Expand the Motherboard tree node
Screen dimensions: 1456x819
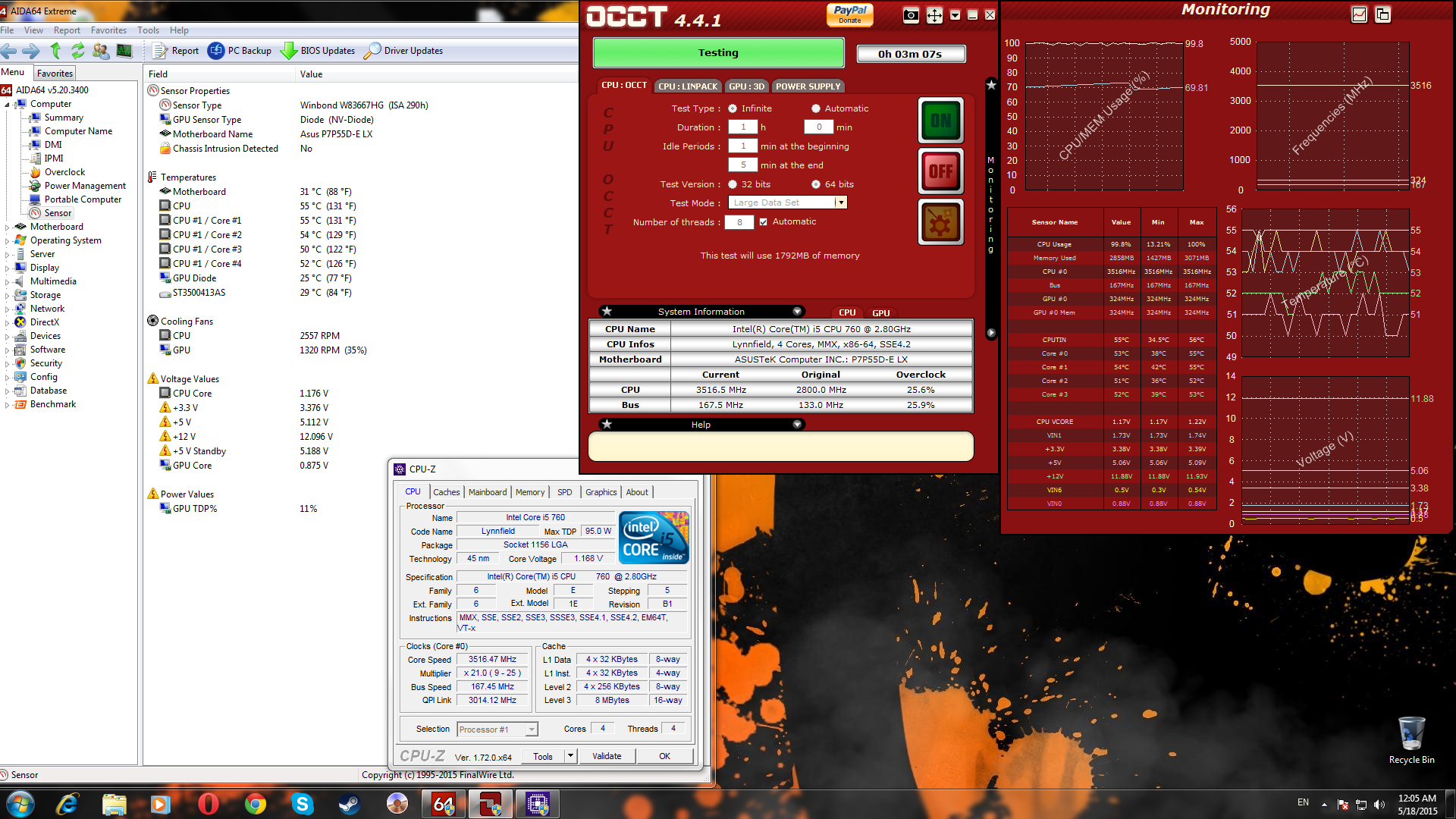tap(8, 227)
